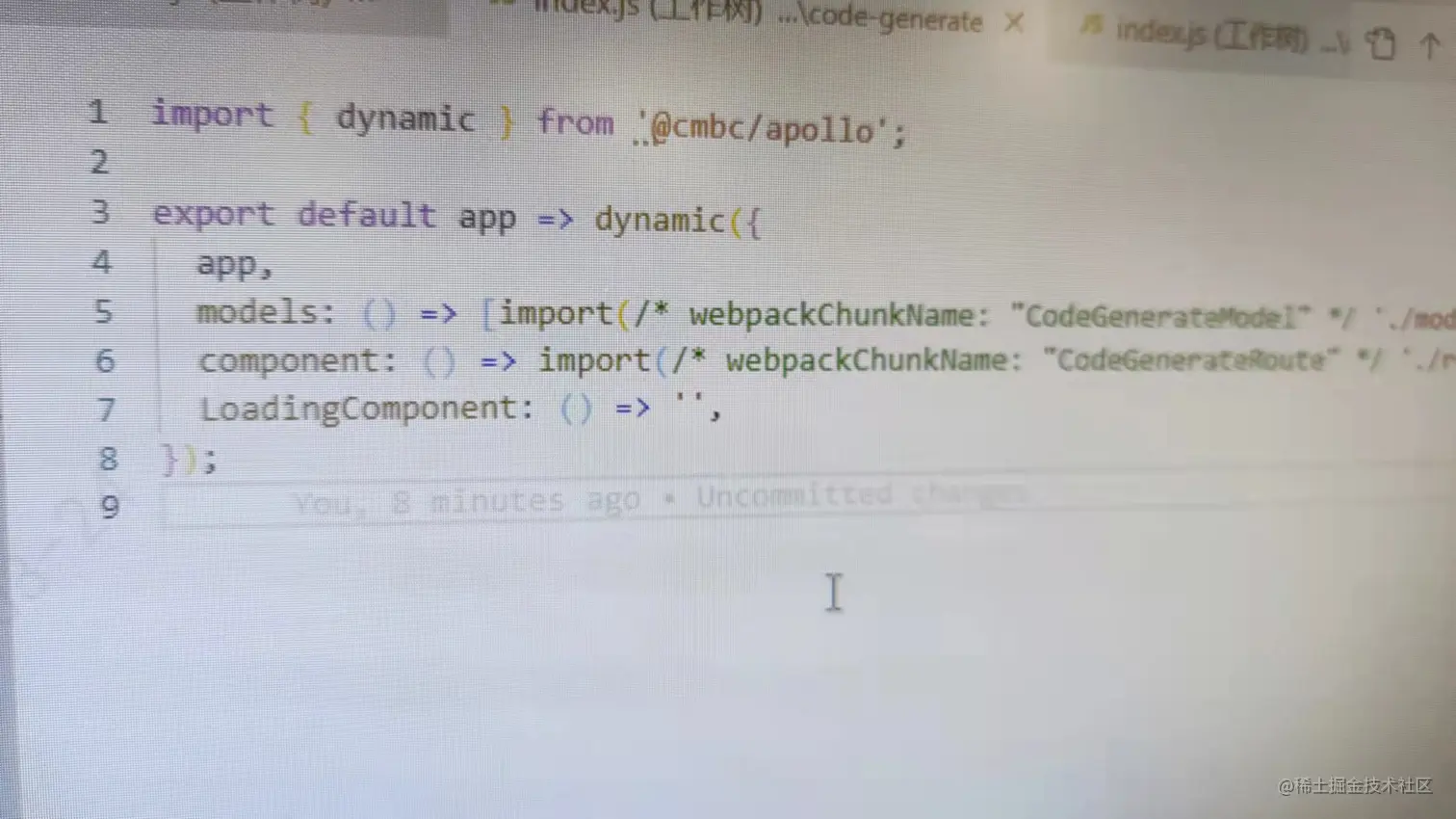The width and height of the screenshot is (1456, 819).
Task: Click 'export' keyword on line 3
Action: point(213,213)
